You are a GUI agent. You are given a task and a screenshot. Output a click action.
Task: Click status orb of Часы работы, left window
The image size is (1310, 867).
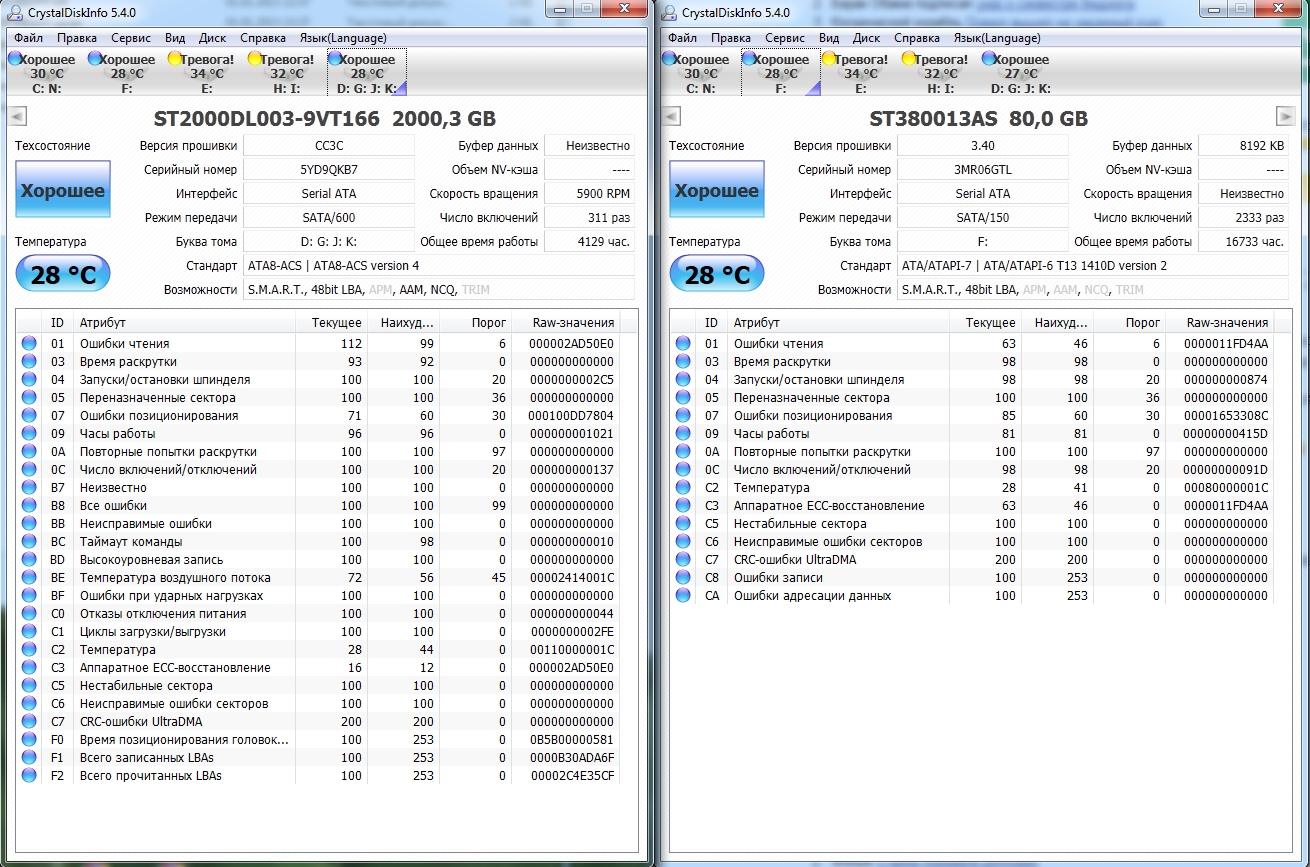pyautogui.click(x=29, y=434)
